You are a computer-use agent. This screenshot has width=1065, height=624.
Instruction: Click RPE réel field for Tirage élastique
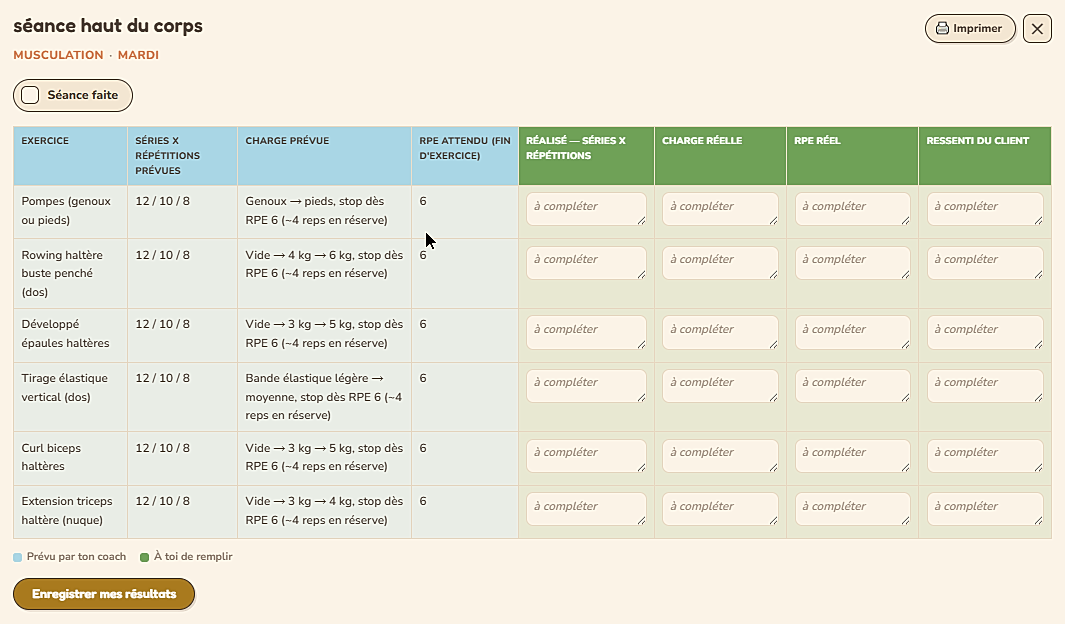click(852, 386)
